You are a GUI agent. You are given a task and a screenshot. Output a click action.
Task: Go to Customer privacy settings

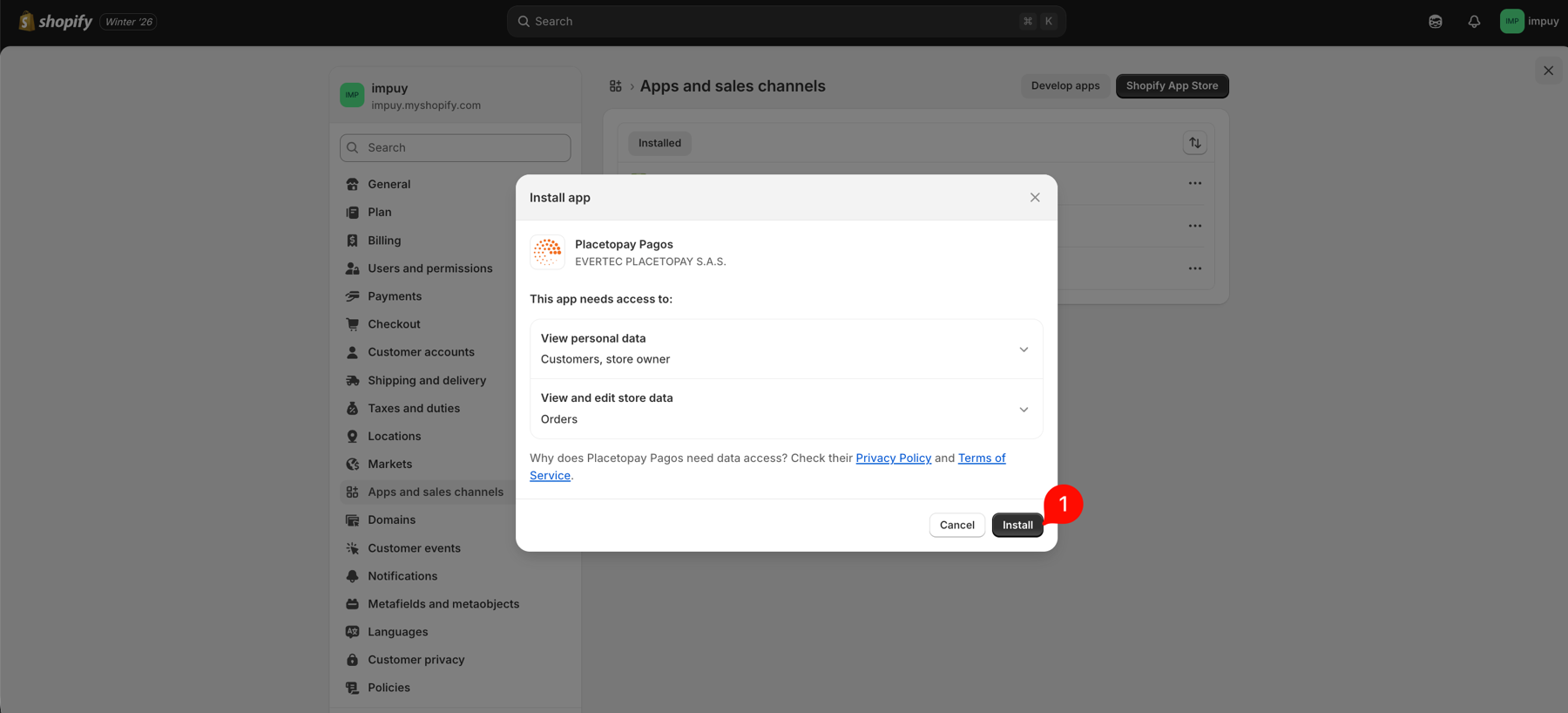(416, 660)
